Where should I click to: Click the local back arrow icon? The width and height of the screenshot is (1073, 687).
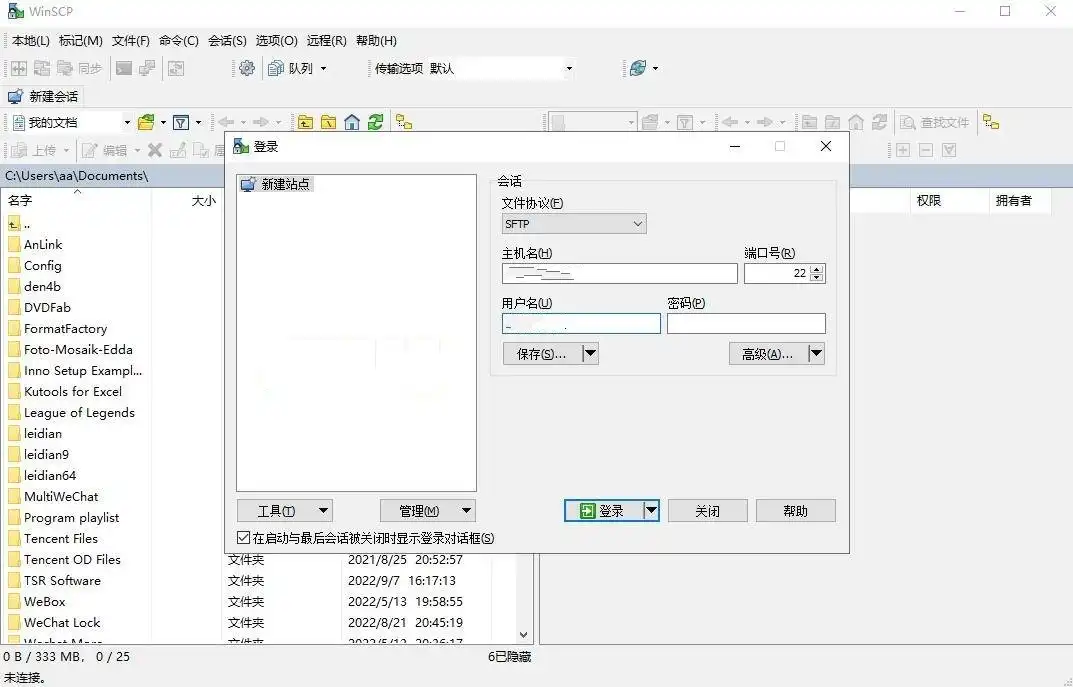point(226,122)
